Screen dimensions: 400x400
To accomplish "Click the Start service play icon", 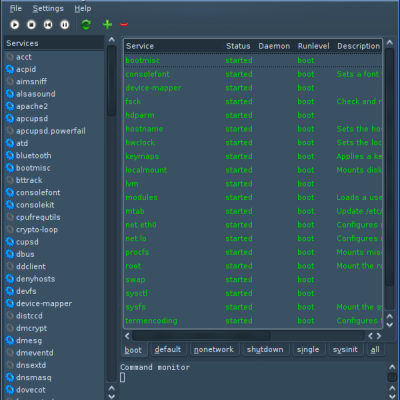I will pyautogui.click(x=15, y=25).
